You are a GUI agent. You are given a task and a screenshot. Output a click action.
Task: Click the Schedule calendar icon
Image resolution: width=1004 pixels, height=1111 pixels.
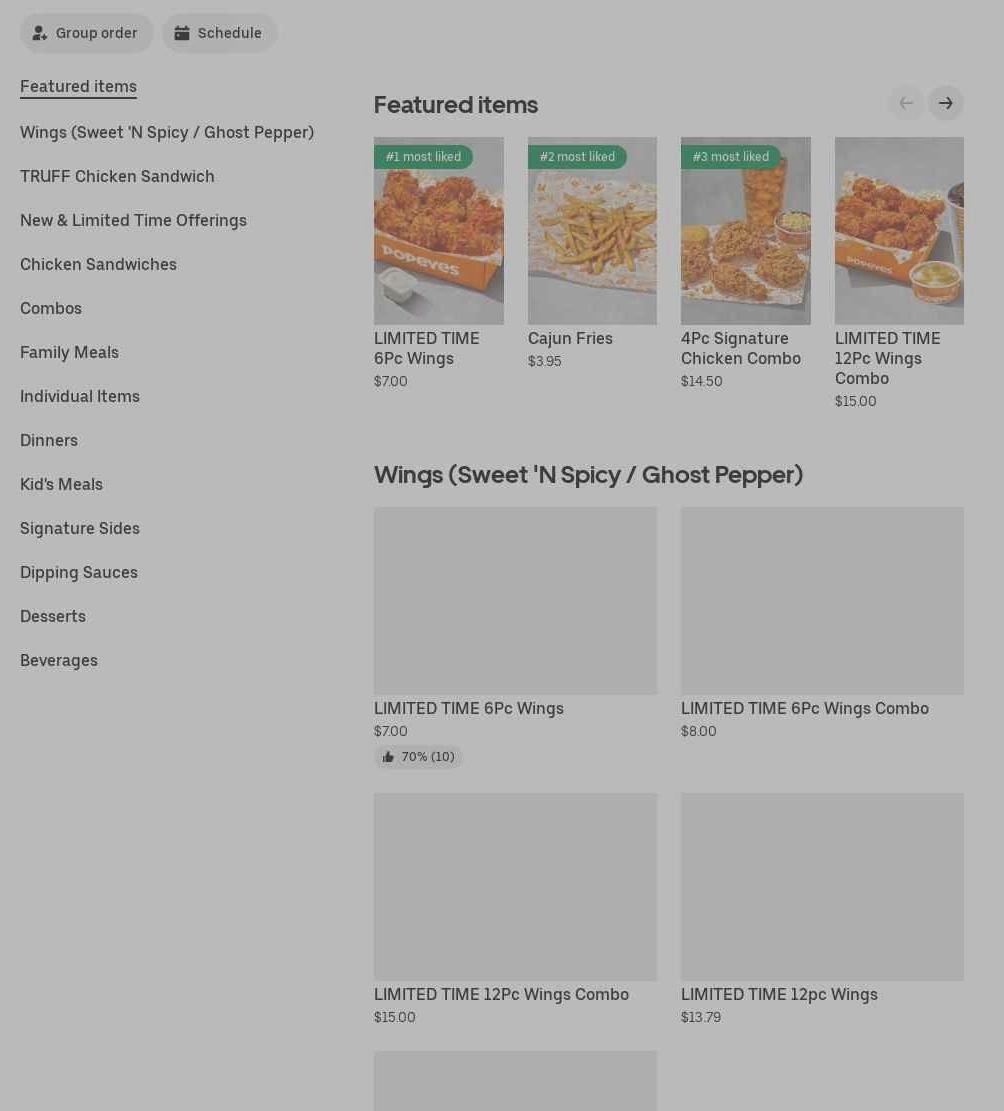[x=182, y=33]
